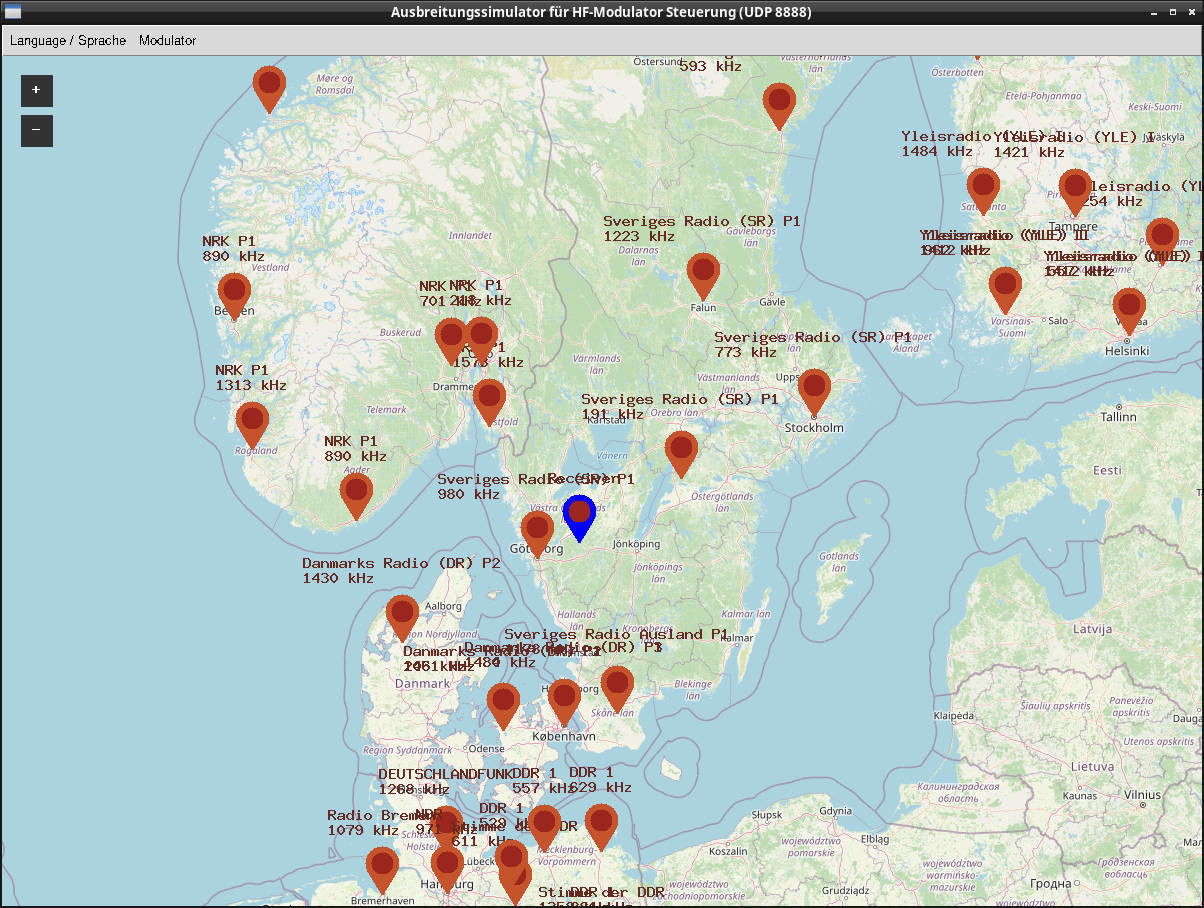Select the NRK P1 1578 kHz marker over Østfold
Image resolution: width=1204 pixels, height=908 pixels.
[489, 402]
